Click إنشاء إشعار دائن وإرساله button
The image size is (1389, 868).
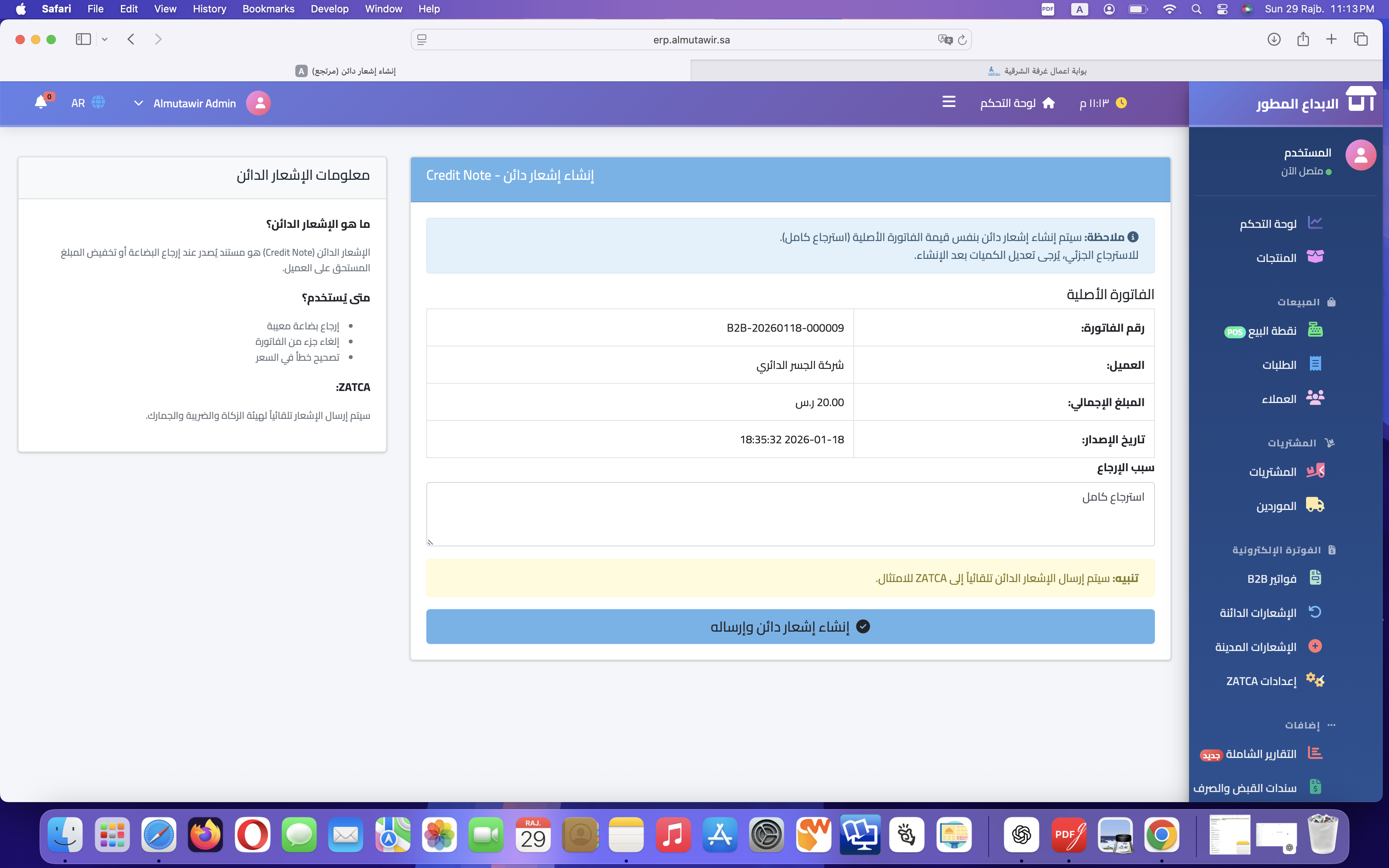click(789, 626)
